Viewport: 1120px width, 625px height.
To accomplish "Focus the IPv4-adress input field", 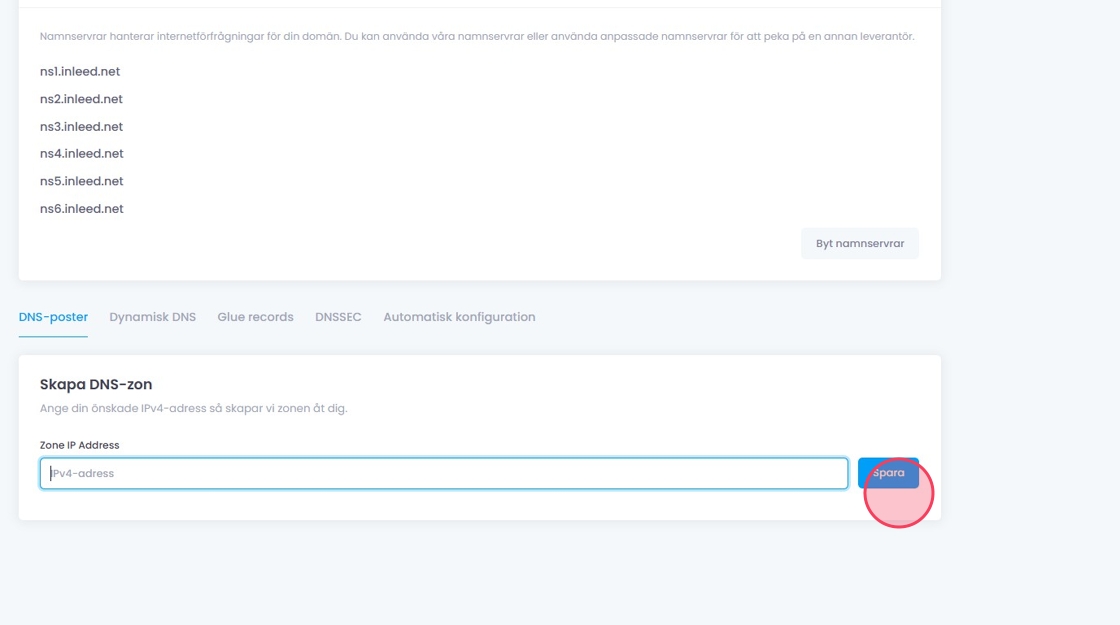I will click(443, 473).
